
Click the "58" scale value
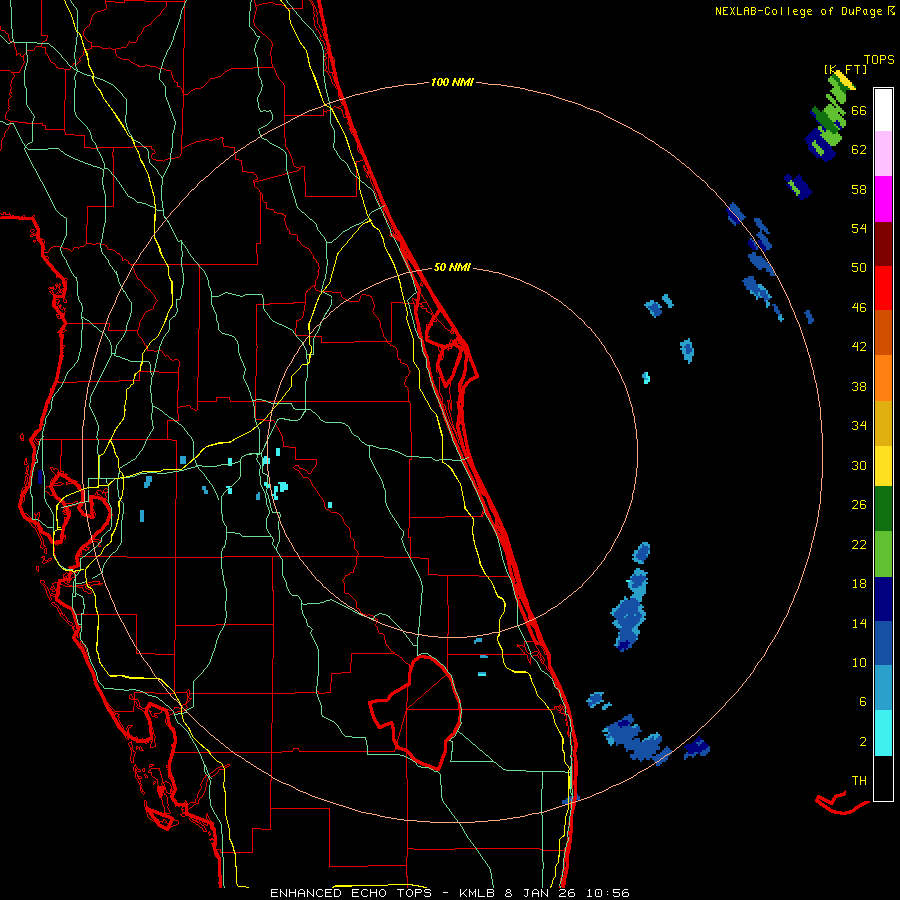pyautogui.click(x=859, y=189)
